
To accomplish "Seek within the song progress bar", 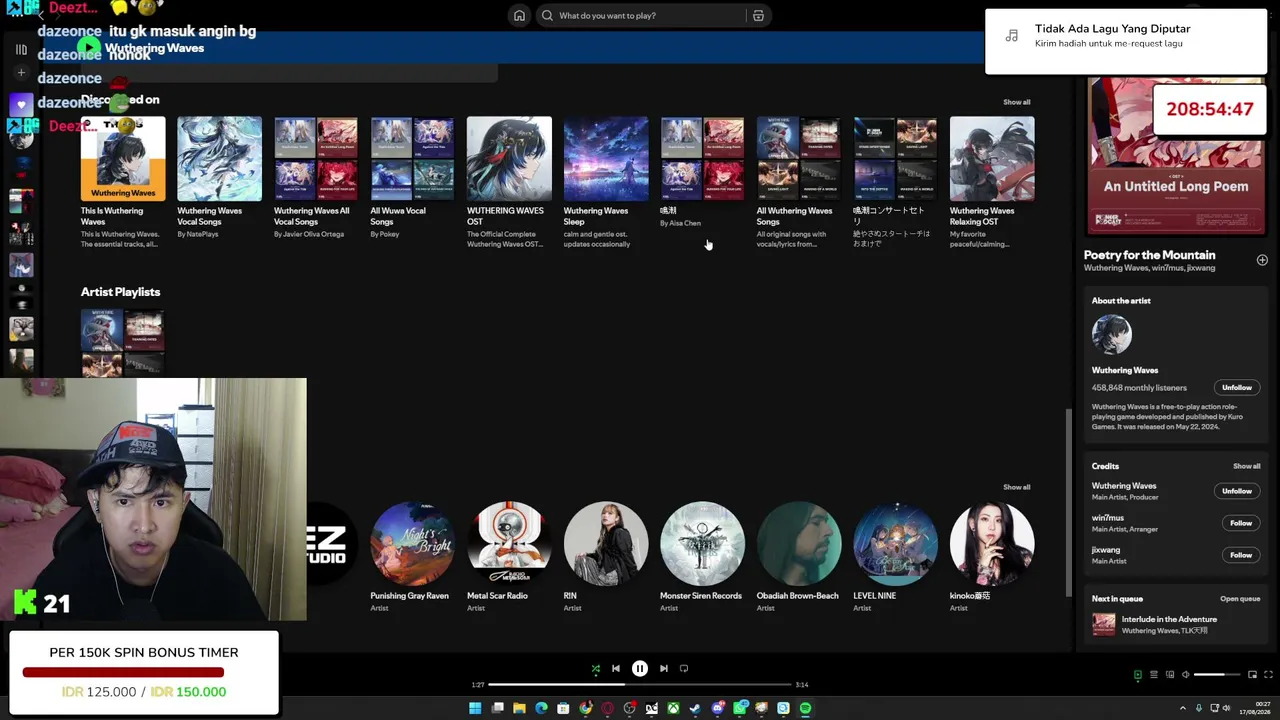I will pos(640,685).
